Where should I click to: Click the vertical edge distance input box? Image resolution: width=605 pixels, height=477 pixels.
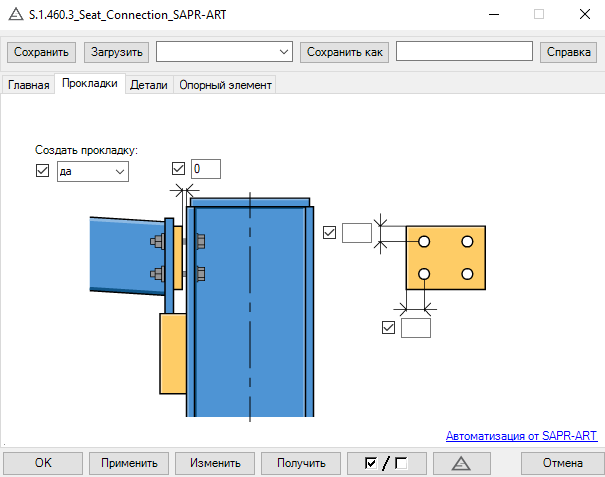click(356, 233)
